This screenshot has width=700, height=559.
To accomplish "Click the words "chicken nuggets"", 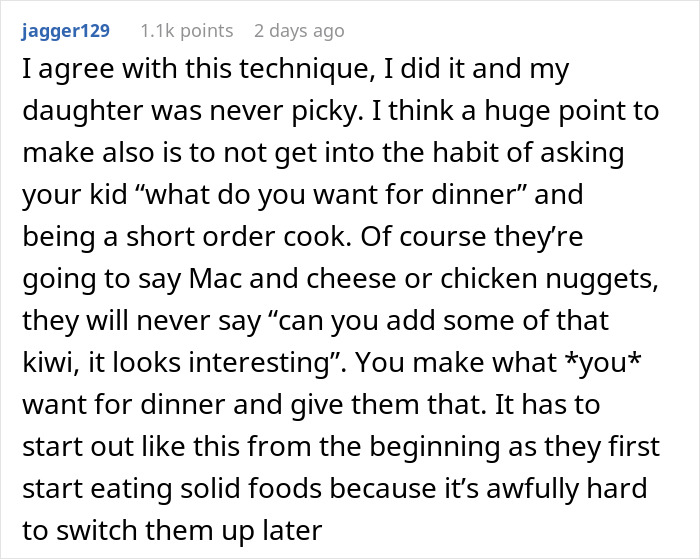I will point(550,279).
